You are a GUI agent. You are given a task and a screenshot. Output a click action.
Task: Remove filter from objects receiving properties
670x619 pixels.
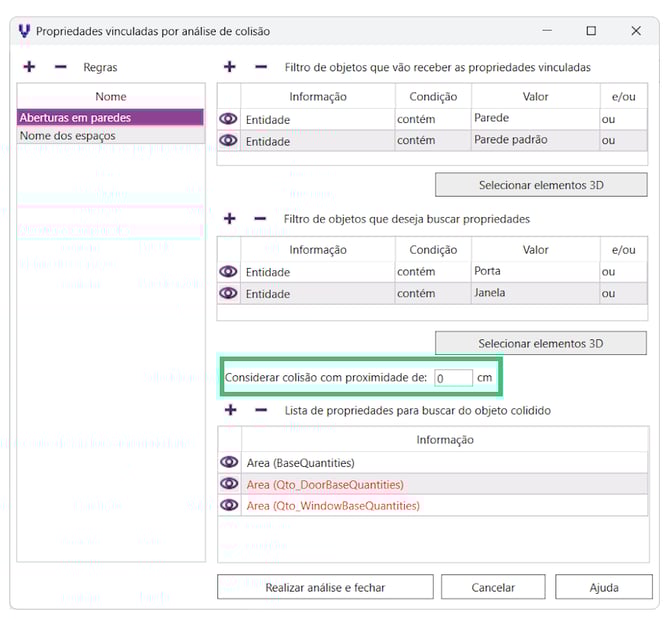pyautogui.click(x=261, y=67)
